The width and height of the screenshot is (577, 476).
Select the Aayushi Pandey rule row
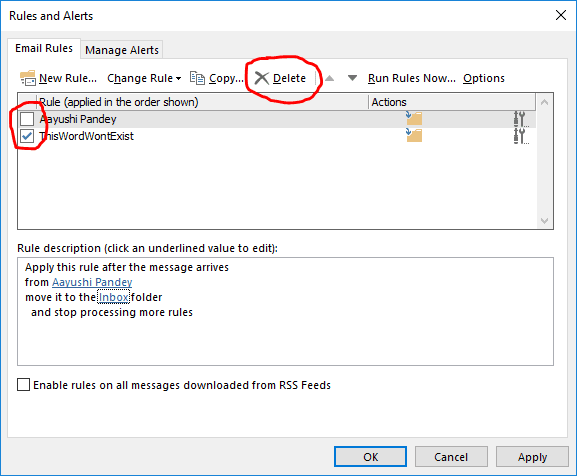click(x=277, y=119)
